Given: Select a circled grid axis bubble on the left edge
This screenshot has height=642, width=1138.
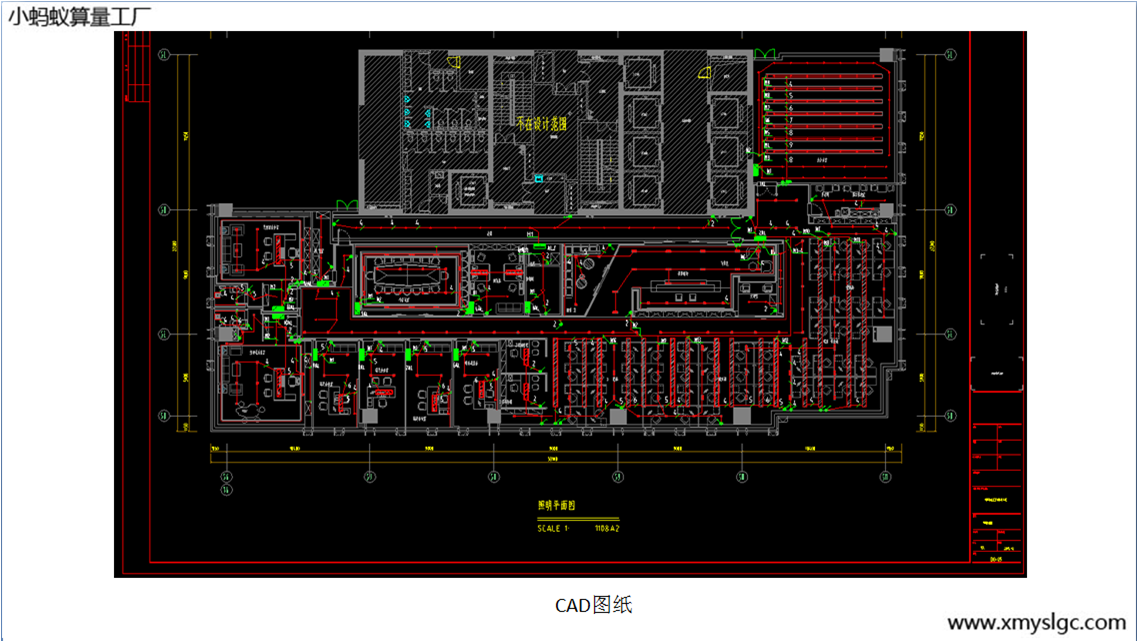Looking at the screenshot, I should point(160,210).
